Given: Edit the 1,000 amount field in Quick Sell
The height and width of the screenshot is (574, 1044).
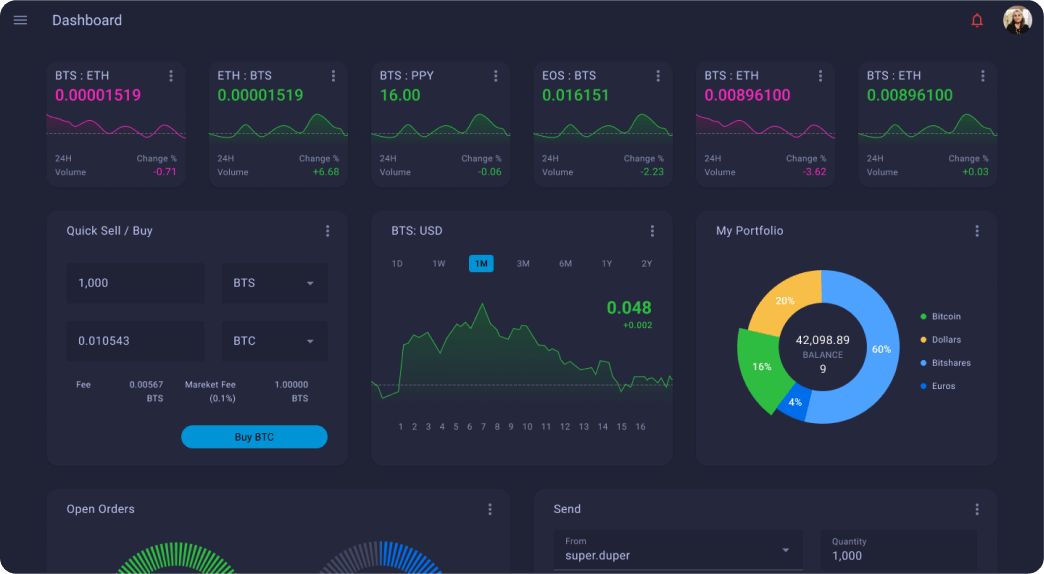Looking at the screenshot, I should coord(136,283).
